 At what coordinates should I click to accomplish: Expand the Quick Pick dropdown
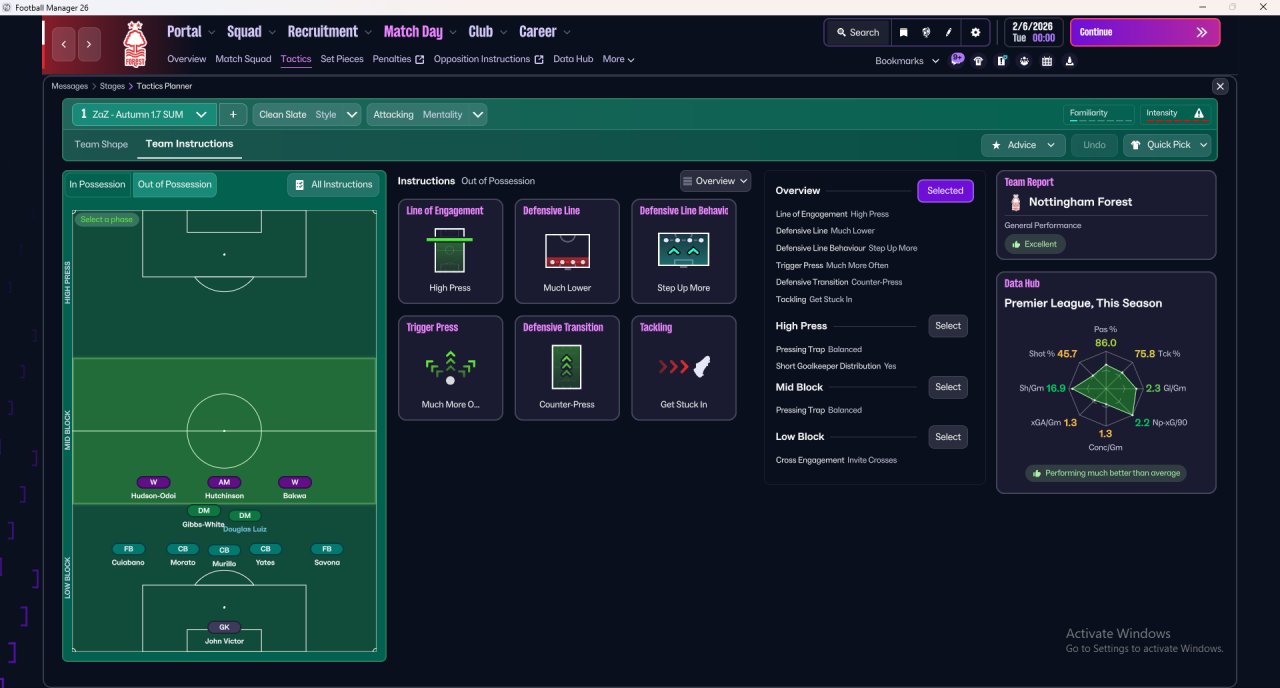click(x=1167, y=145)
